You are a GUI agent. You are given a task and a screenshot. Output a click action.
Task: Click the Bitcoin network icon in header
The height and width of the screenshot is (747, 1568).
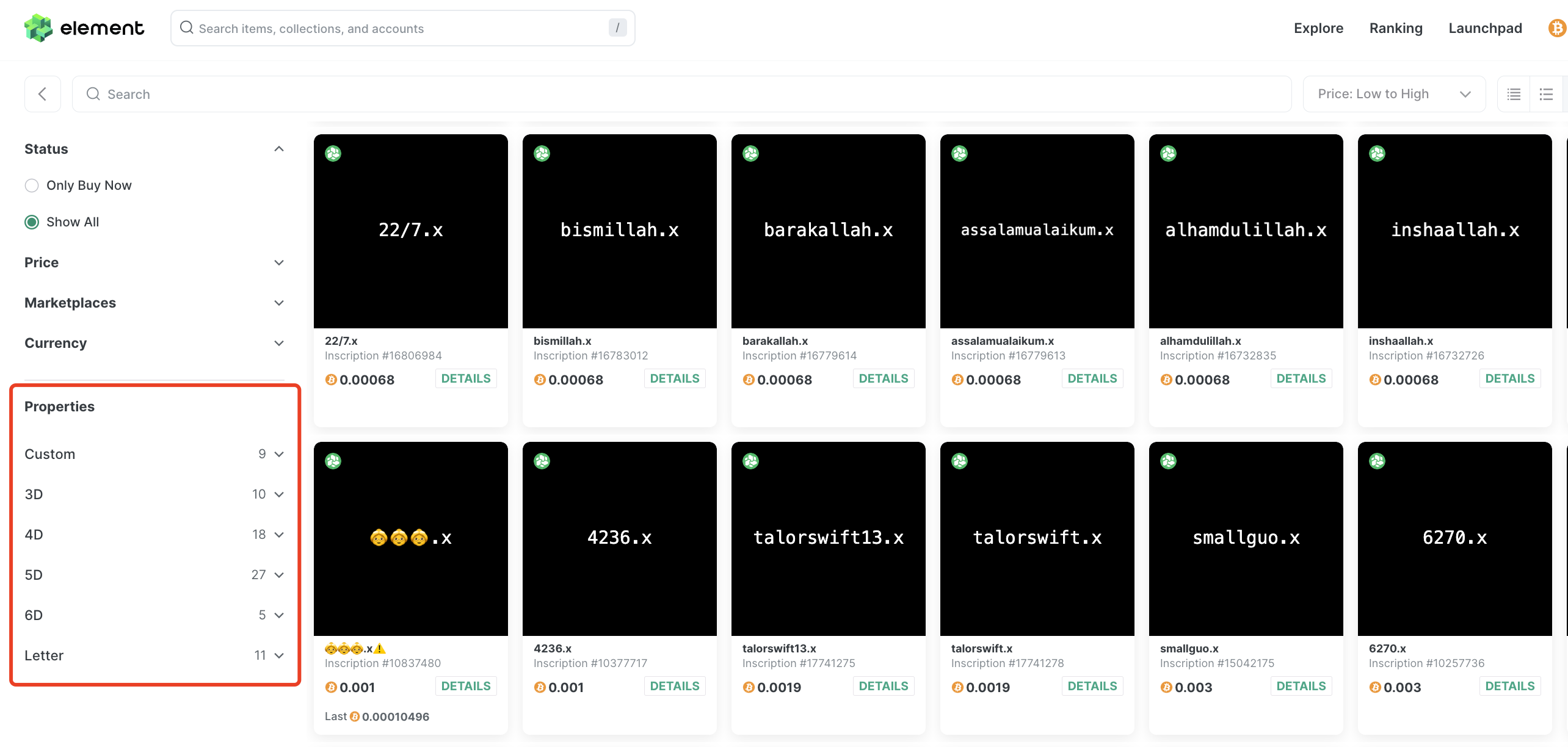tap(1556, 28)
